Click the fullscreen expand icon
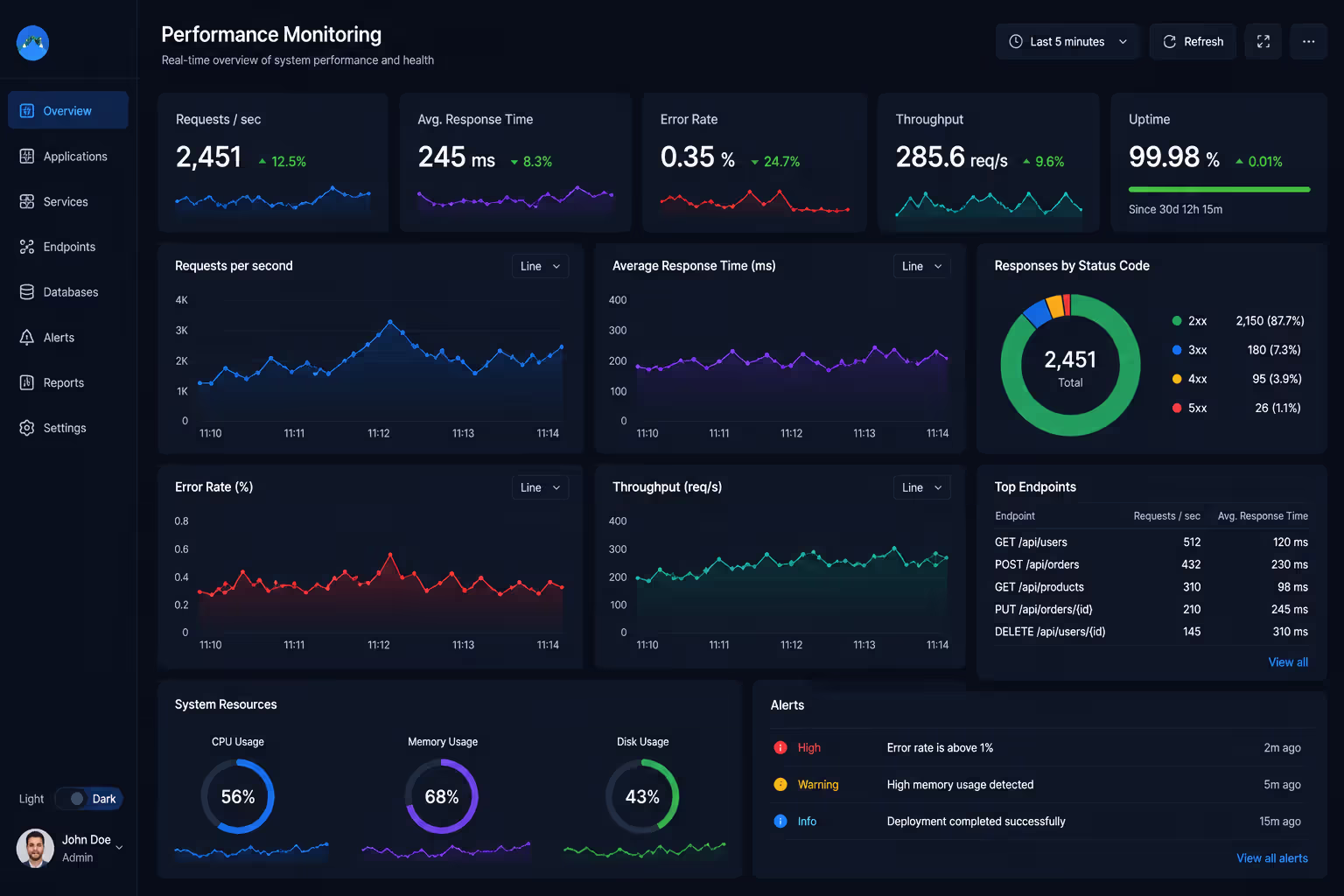 tap(1263, 42)
